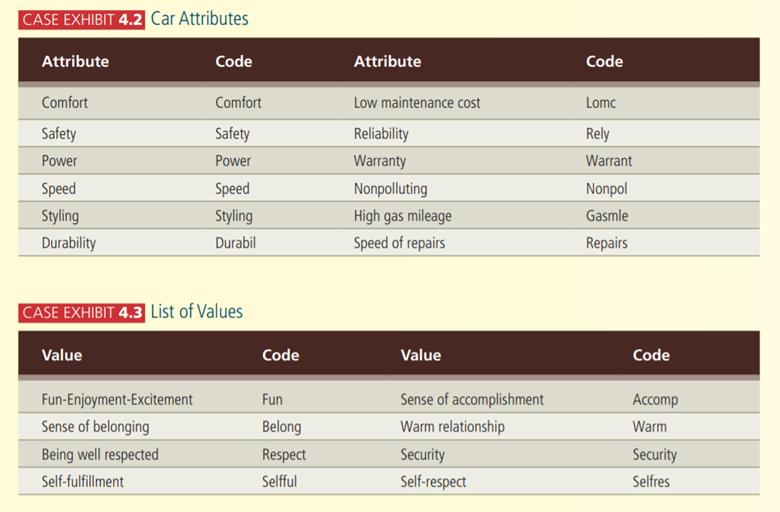The width and height of the screenshot is (780, 512).
Task: Click the 'Being well respected' value cell
Action: pos(100,454)
